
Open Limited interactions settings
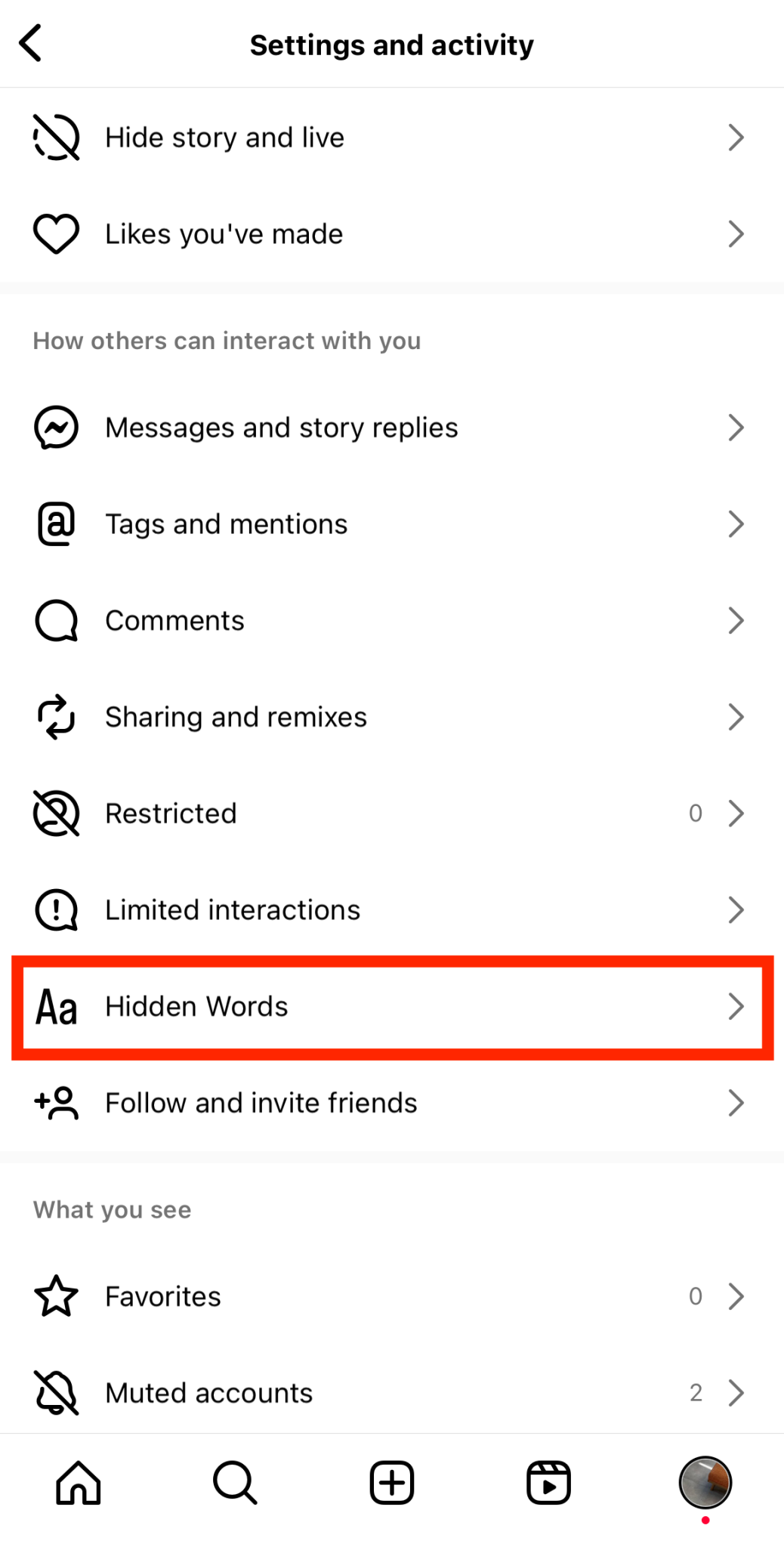(x=391, y=909)
